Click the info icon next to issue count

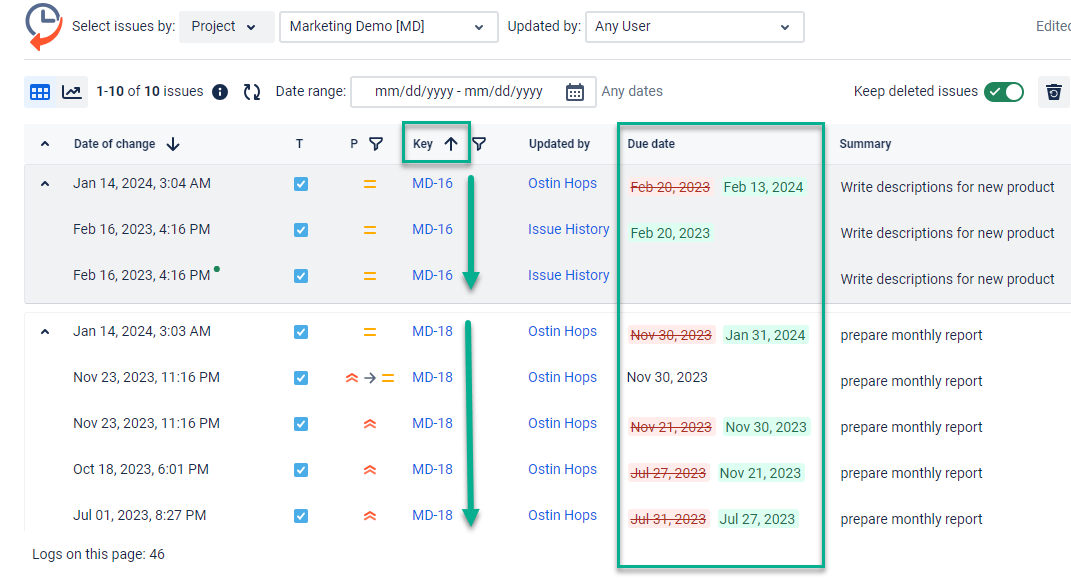coord(219,91)
